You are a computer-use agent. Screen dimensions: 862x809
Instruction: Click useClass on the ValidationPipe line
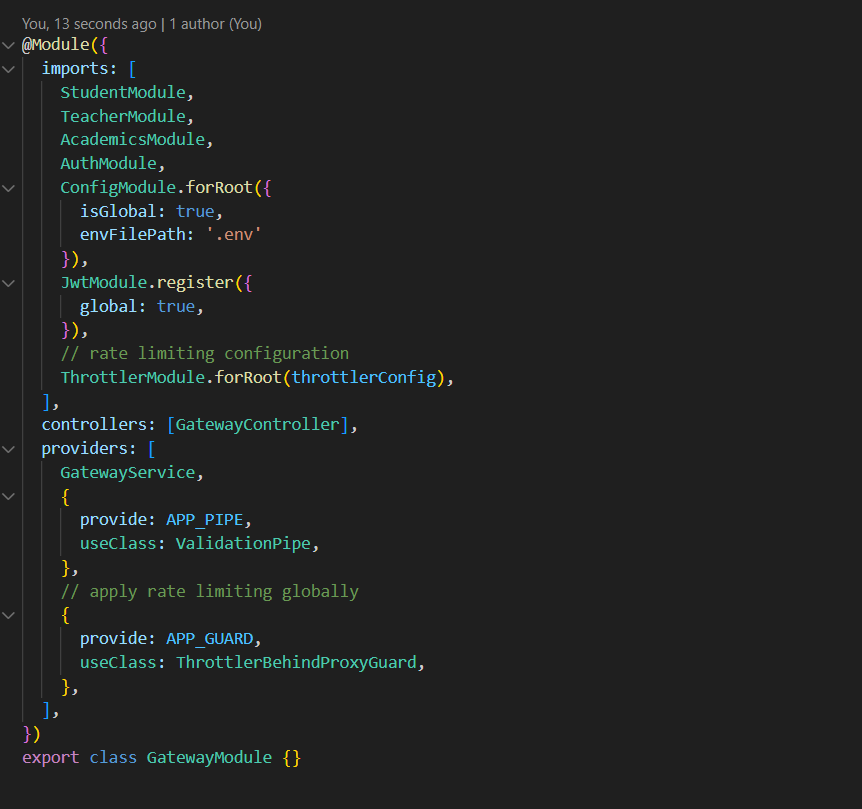pos(118,544)
